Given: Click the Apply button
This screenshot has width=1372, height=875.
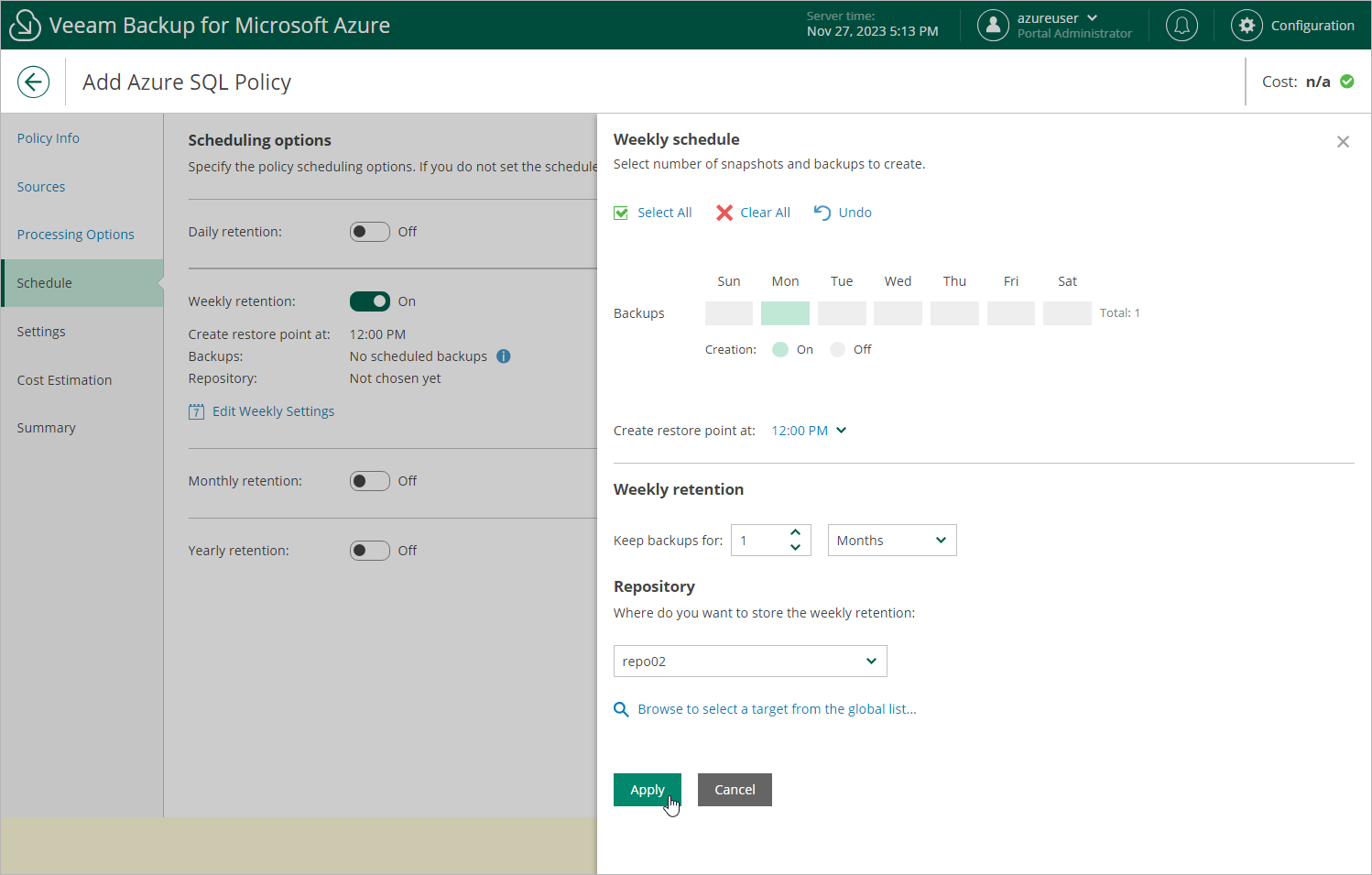Looking at the screenshot, I should coord(648,790).
